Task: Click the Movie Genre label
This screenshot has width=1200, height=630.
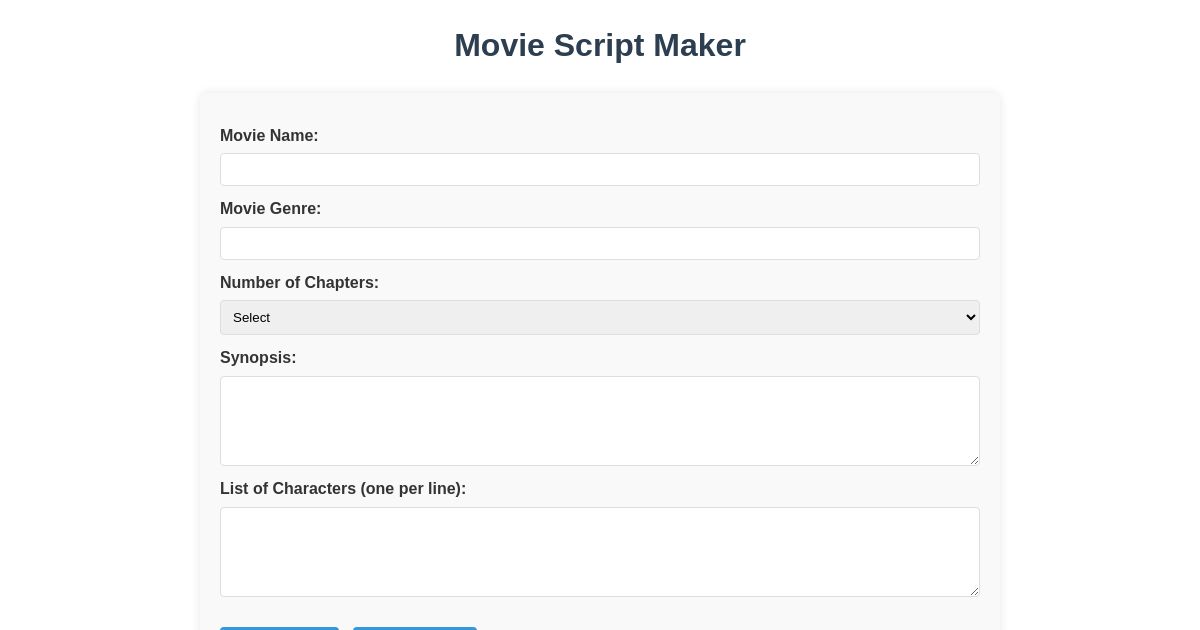Action: tap(270, 209)
